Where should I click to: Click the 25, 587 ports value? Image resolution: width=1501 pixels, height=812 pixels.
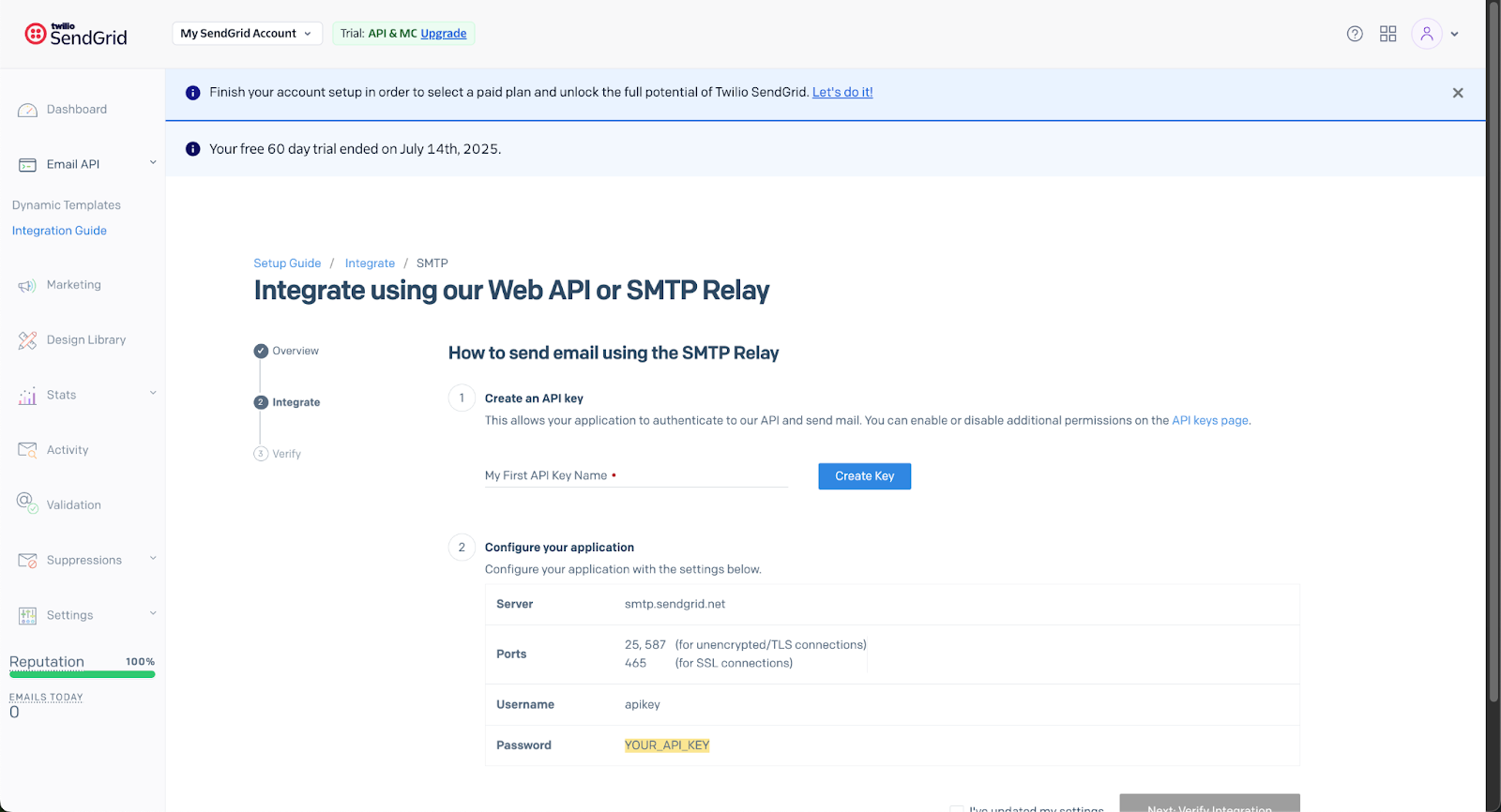click(x=645, y=645)
